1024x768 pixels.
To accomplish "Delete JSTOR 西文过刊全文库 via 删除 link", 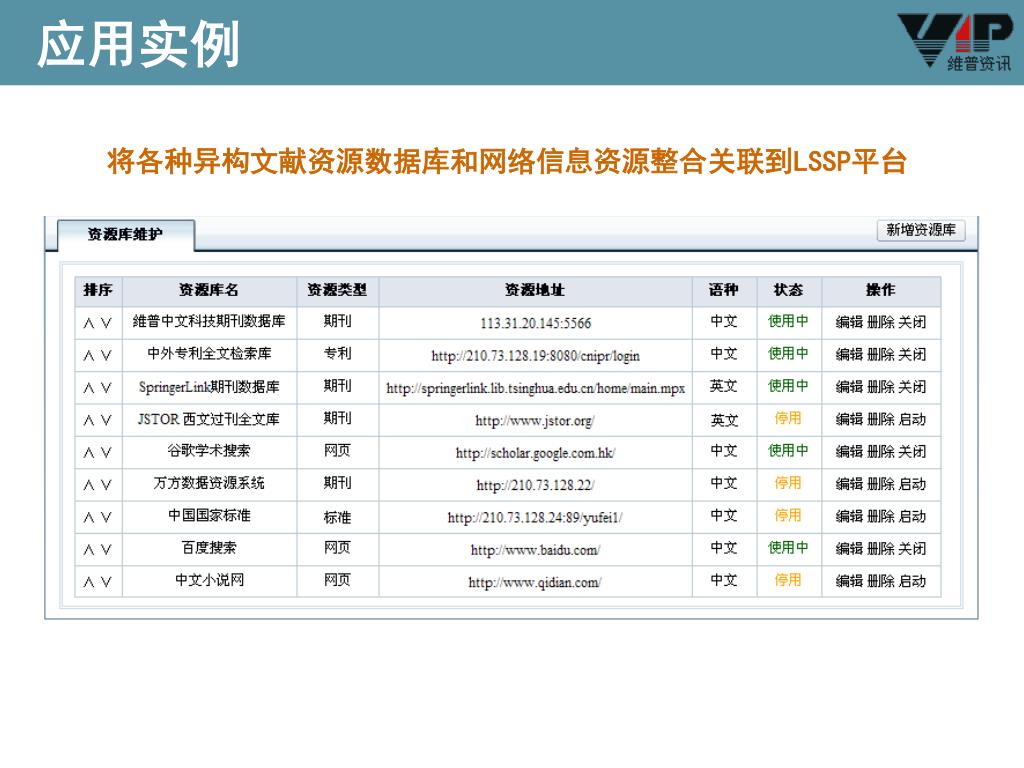I will [x=881, y=419].
